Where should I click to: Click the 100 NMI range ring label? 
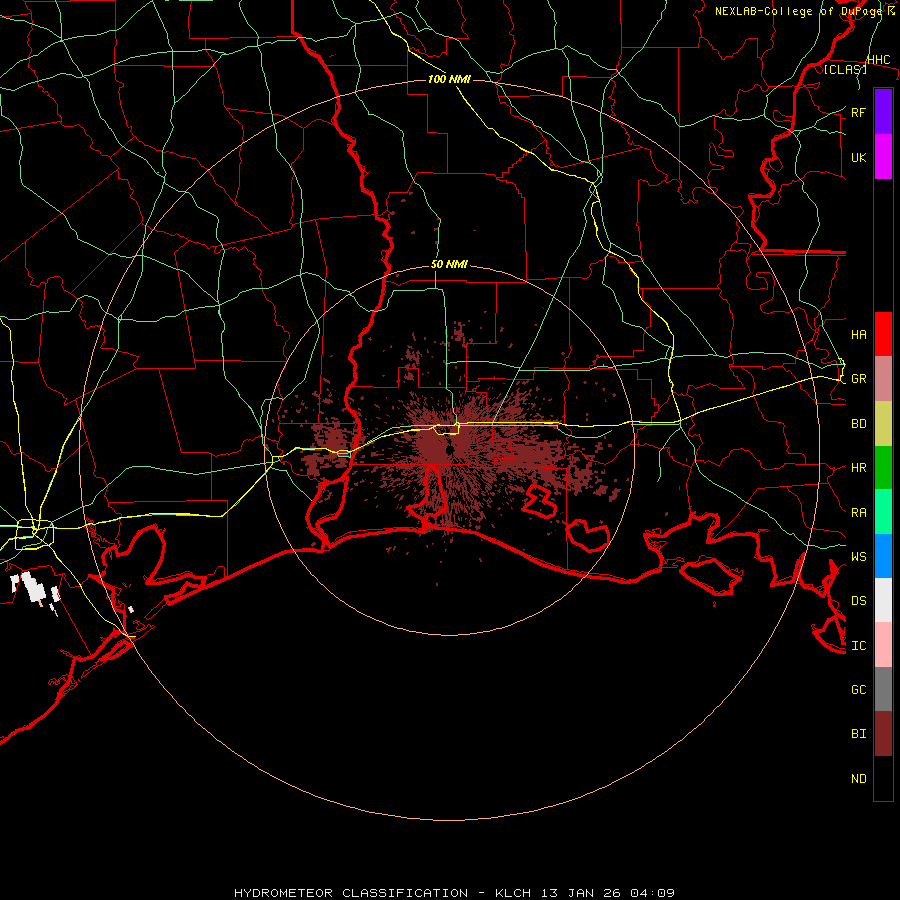click(x=449, y=79)
